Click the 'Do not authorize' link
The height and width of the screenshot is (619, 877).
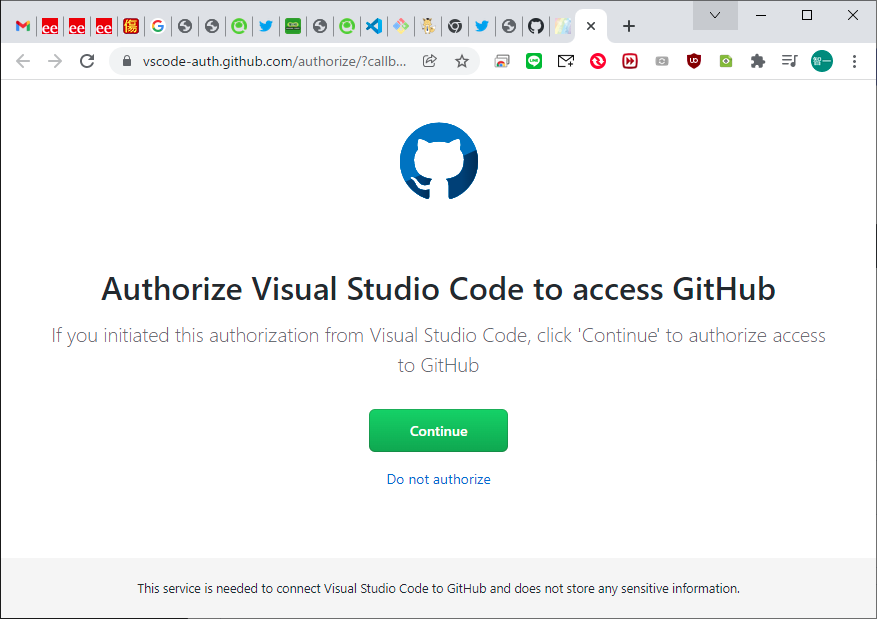[438, 479]
